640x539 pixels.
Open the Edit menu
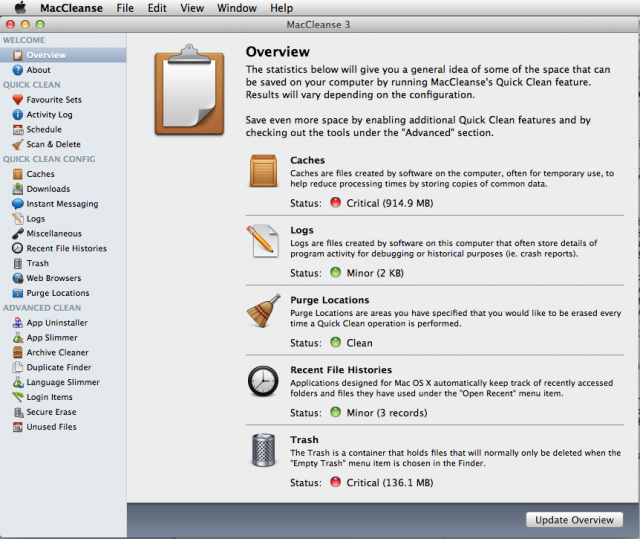point(157,8)
